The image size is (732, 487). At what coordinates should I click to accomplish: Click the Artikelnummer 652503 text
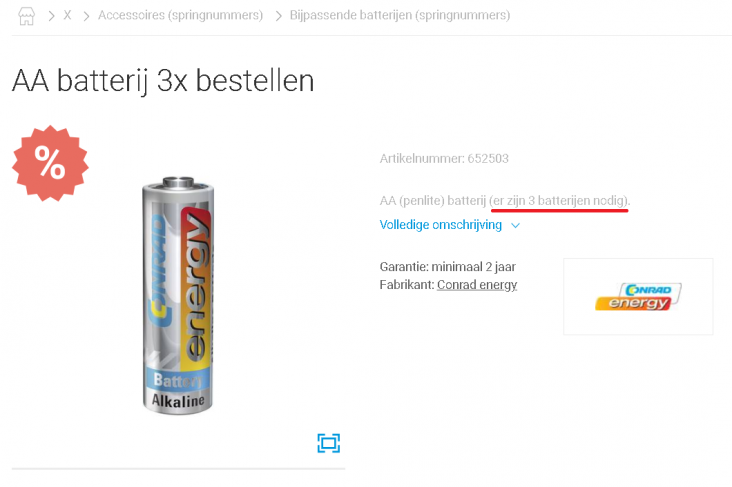(444, 159)
